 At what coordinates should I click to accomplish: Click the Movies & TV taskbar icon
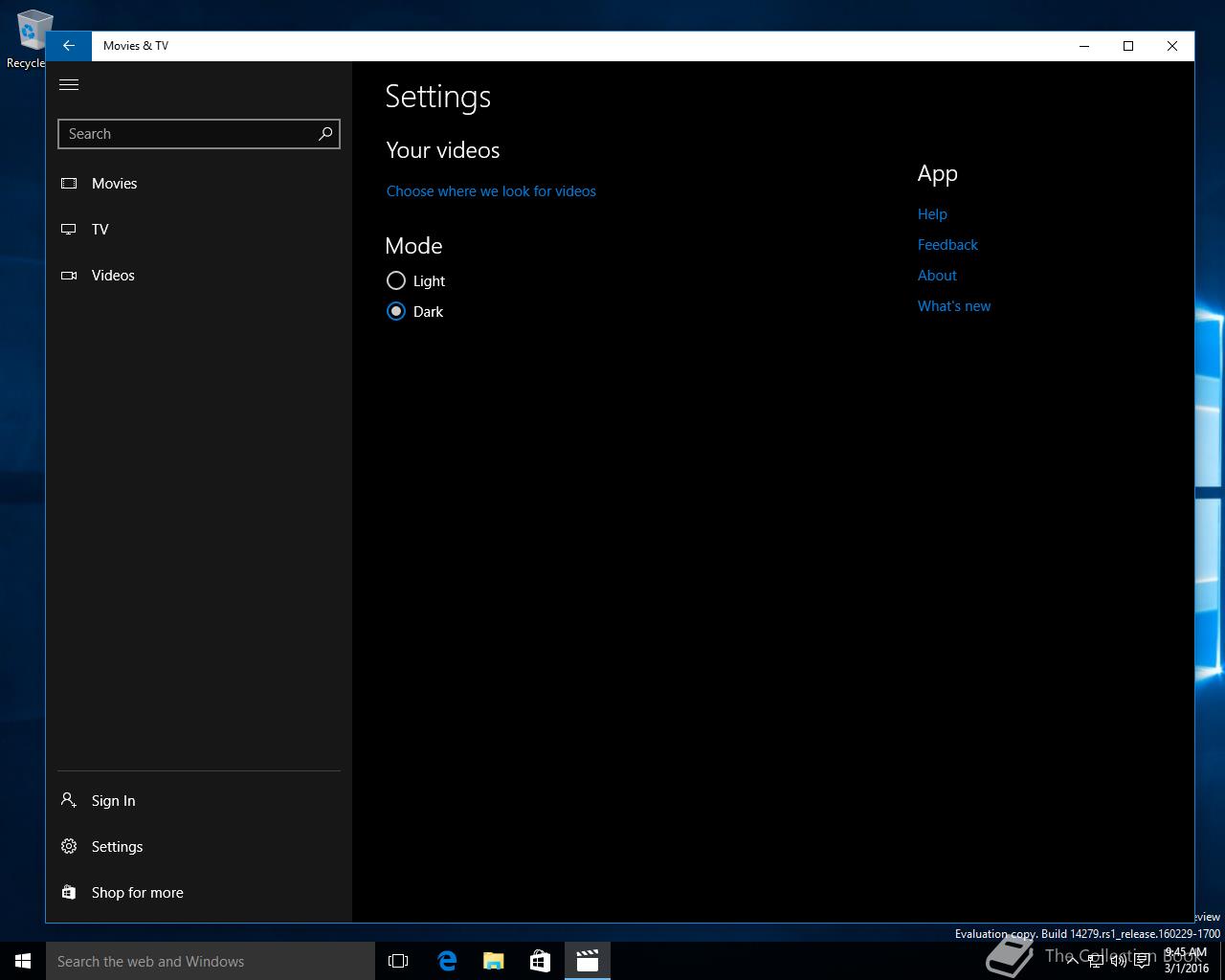click(x=588, y=961)
